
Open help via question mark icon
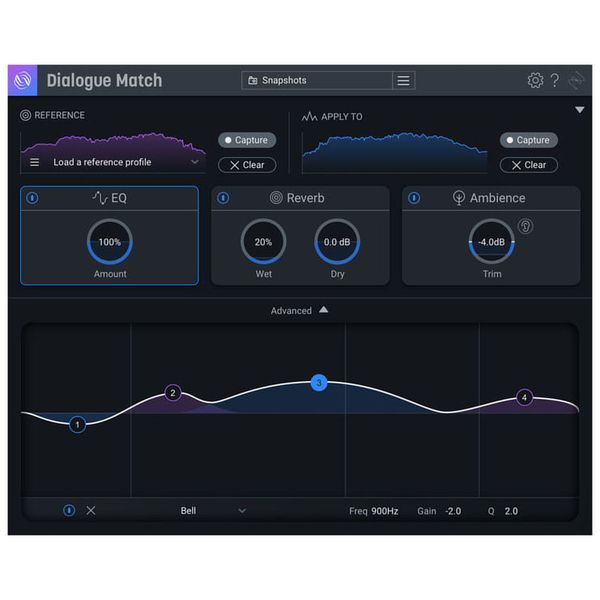tap(554, 80)
